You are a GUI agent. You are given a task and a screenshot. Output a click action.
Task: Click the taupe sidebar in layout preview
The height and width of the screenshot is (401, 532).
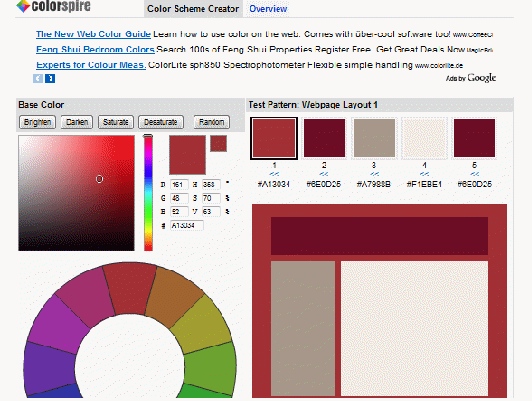click(x=303, y=328)
